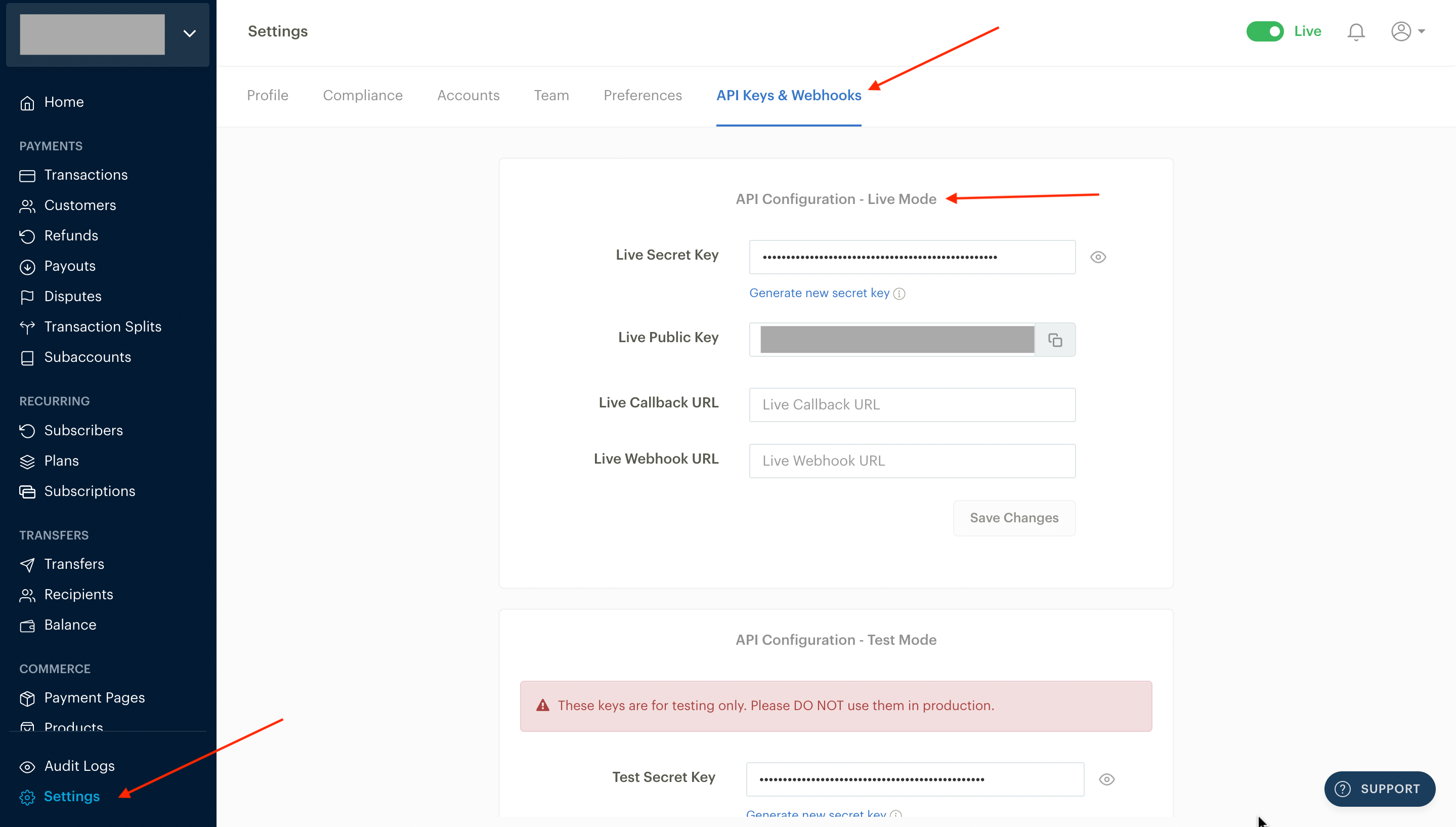This screenshot has height=827, width=1456.
Task: Click the Live Callback URL input field
Action: [x=912, y=404]
